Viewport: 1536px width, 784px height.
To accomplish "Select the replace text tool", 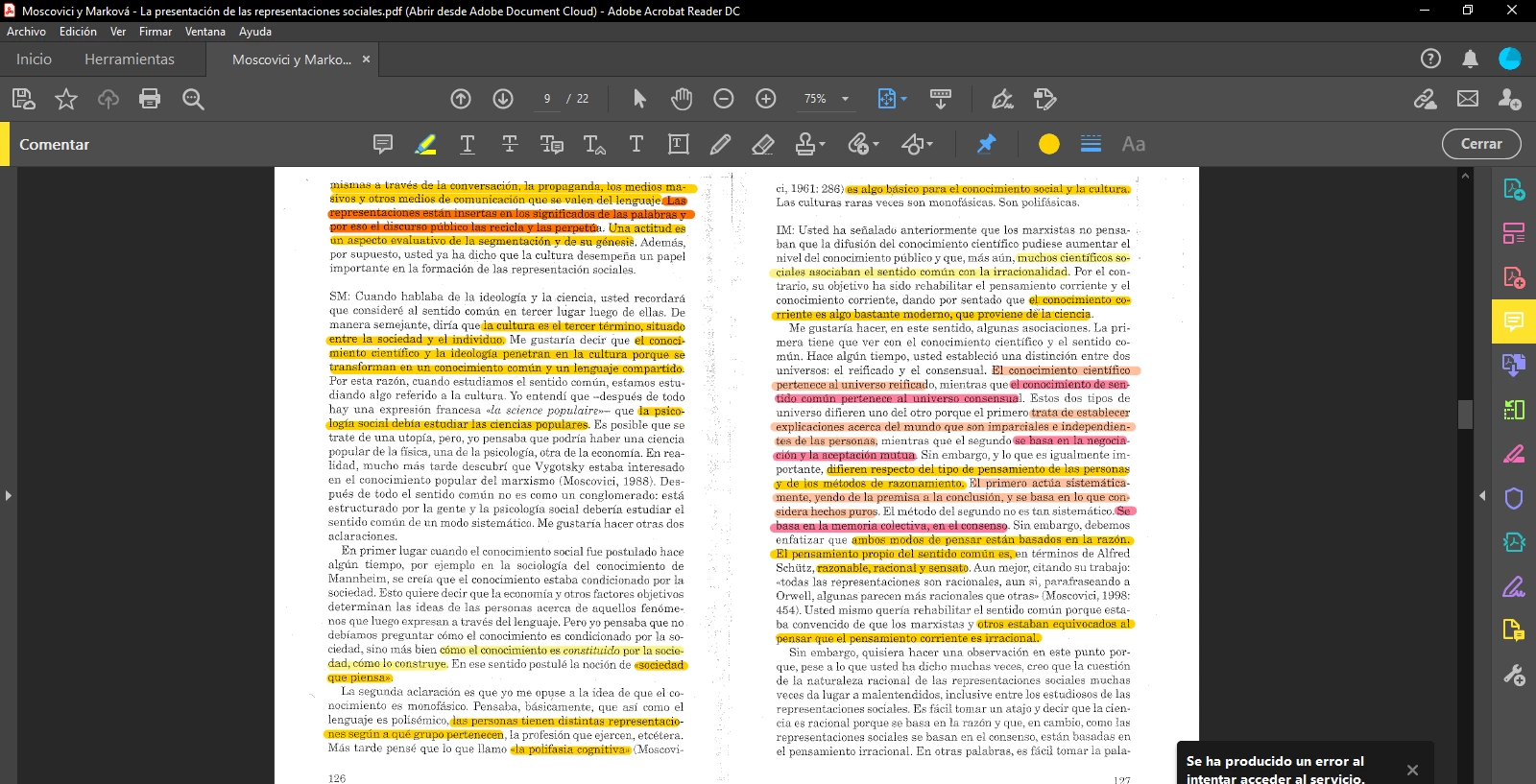I will (552, 144).
